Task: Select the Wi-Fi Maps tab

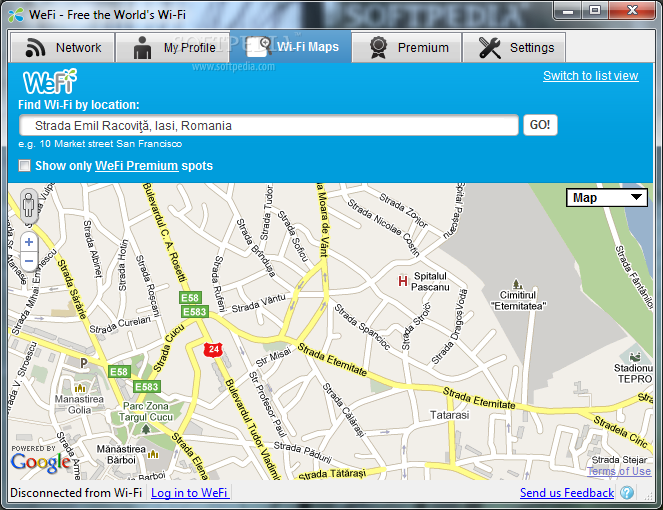Action: coord(291,47)
